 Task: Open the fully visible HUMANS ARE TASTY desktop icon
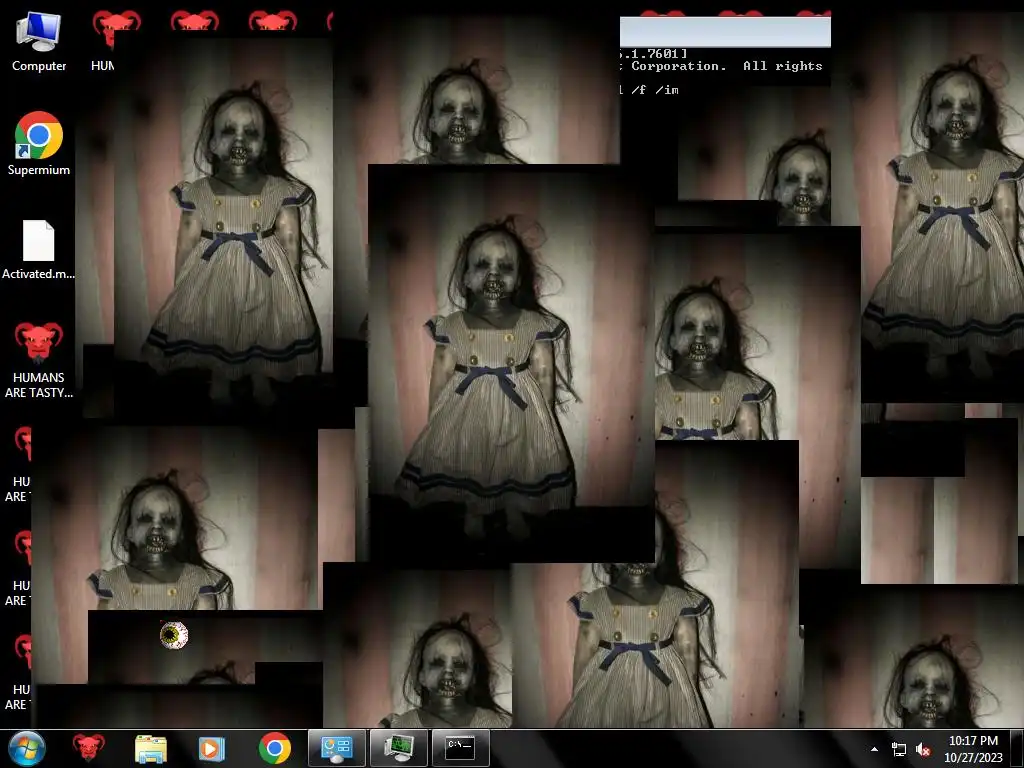(x=39, y=359)
